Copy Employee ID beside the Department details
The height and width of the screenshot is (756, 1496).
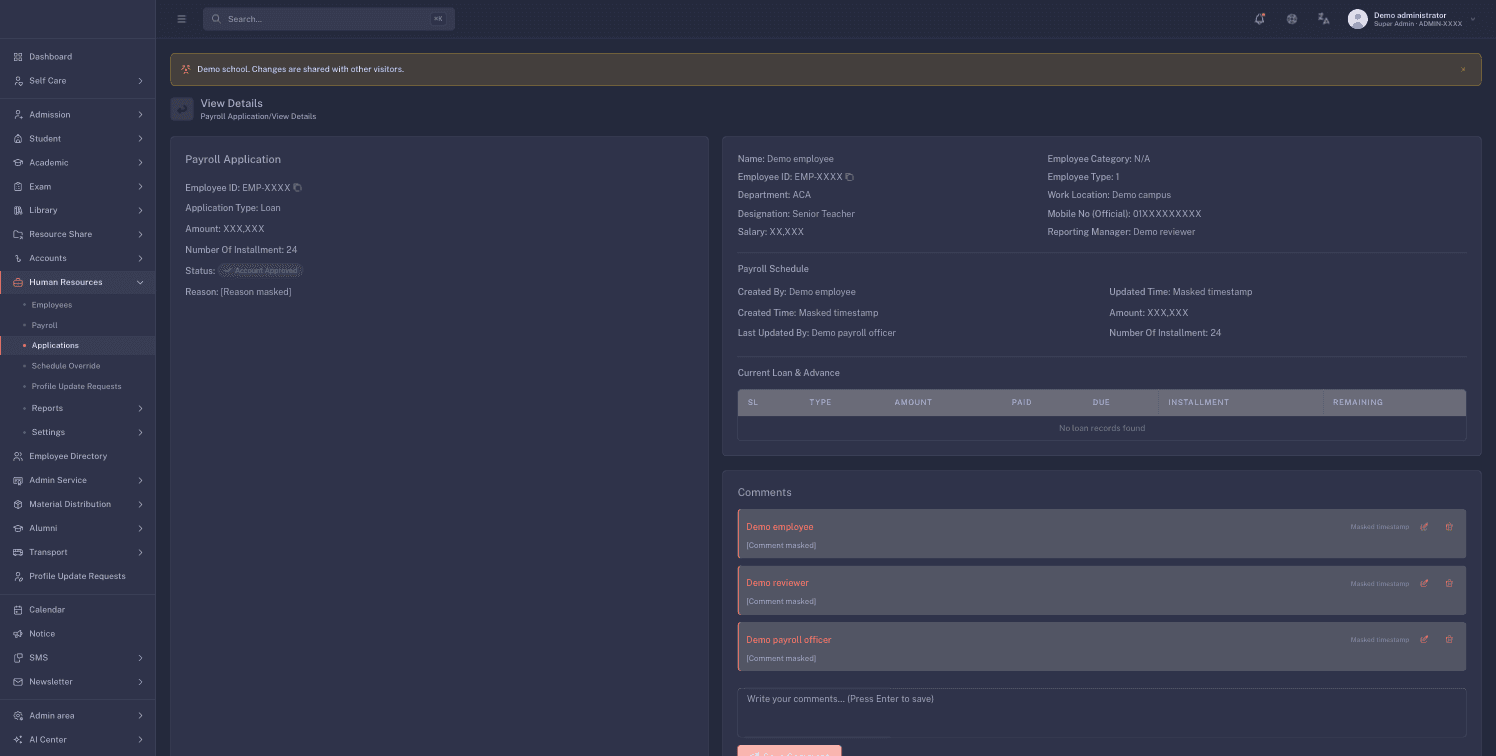coord(850,177)
